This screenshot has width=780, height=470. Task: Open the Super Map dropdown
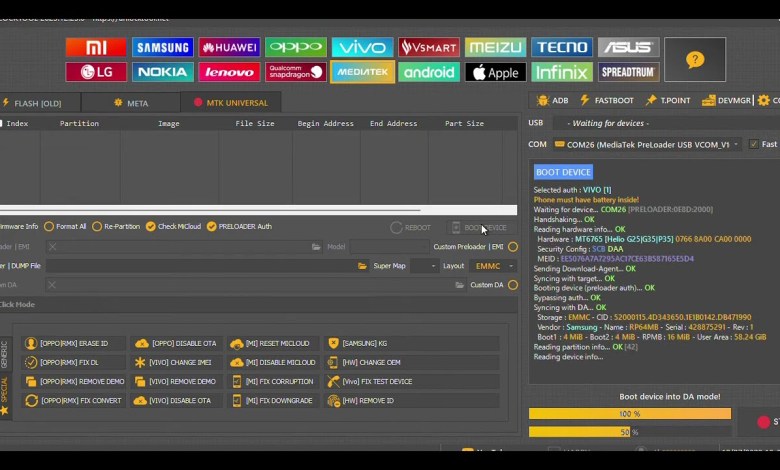click(x=424, y=266)
